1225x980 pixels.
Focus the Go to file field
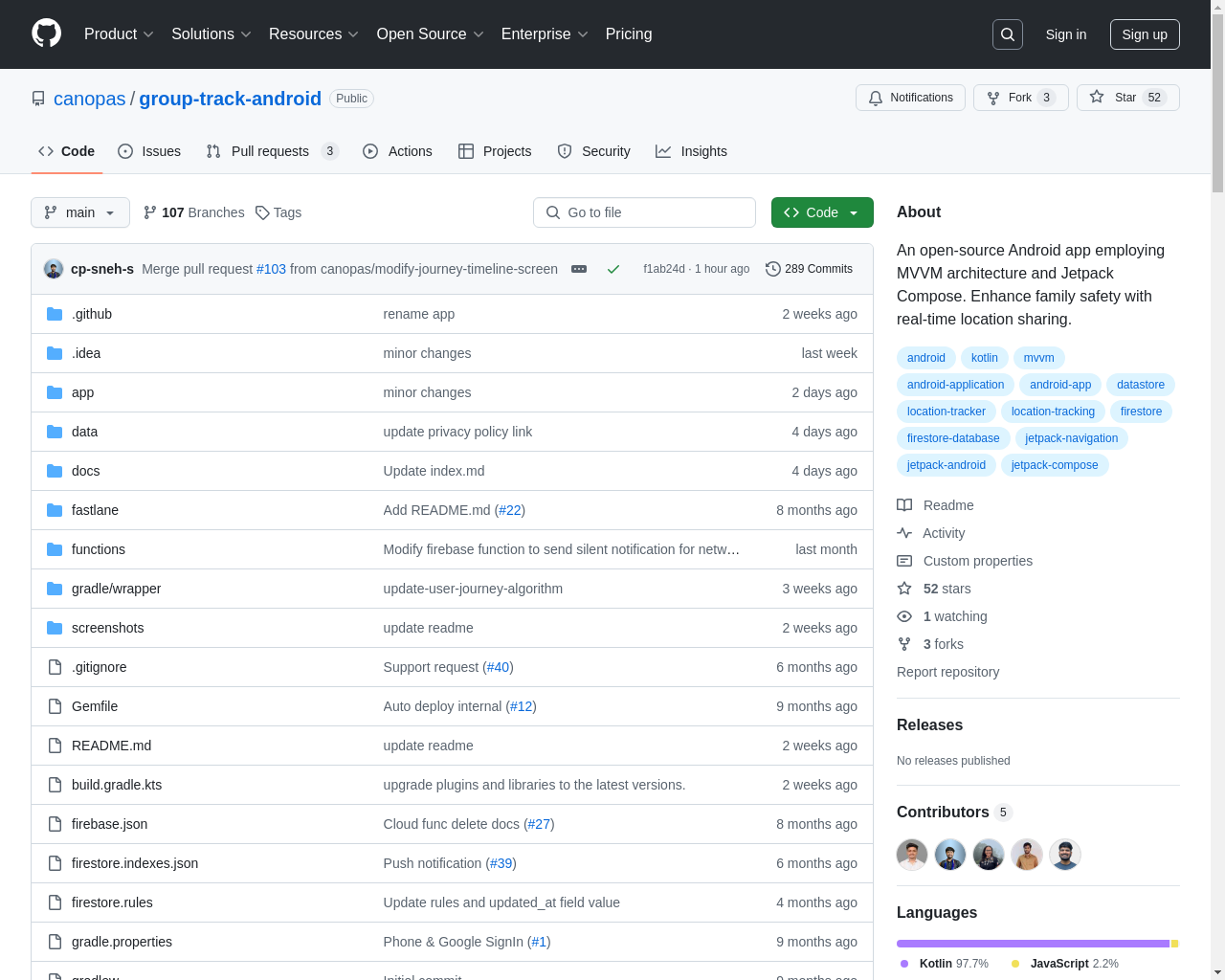644,212
